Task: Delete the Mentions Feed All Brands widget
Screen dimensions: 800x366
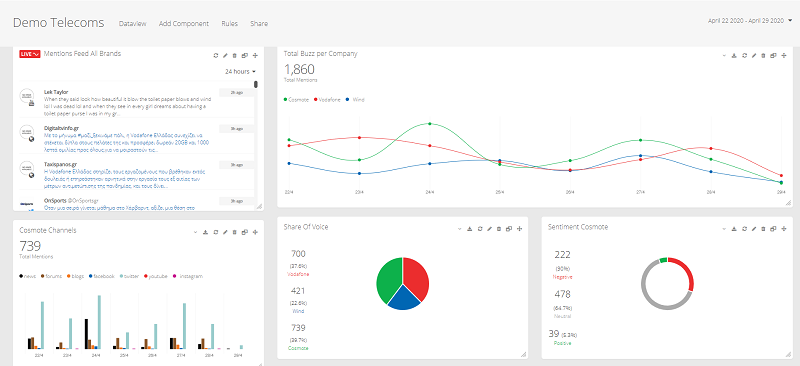Action: point(235,55)
